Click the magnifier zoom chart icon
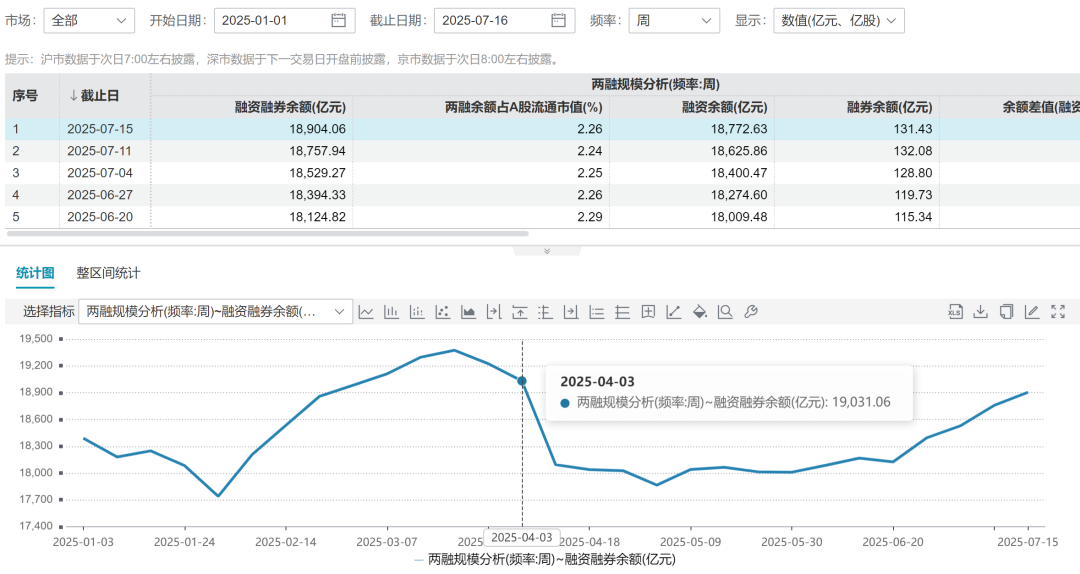The image size is (1080, 574). click(725, 312)
